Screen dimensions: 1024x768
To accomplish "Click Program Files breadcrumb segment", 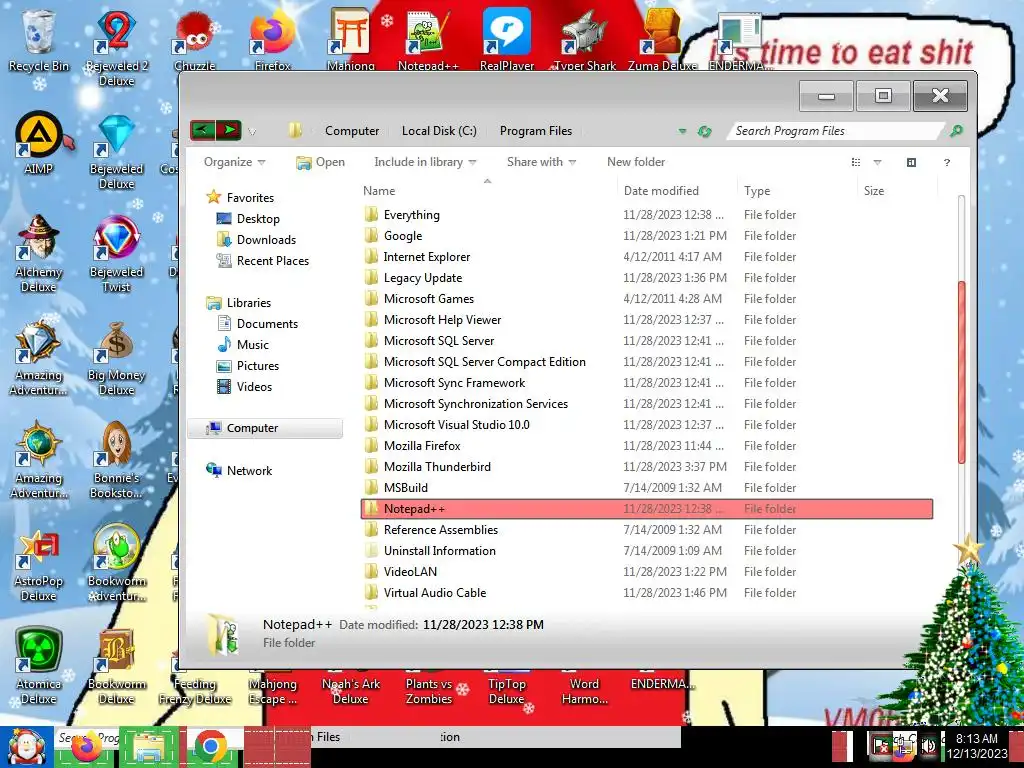I will pyautogui.click(x=536, y=131).
